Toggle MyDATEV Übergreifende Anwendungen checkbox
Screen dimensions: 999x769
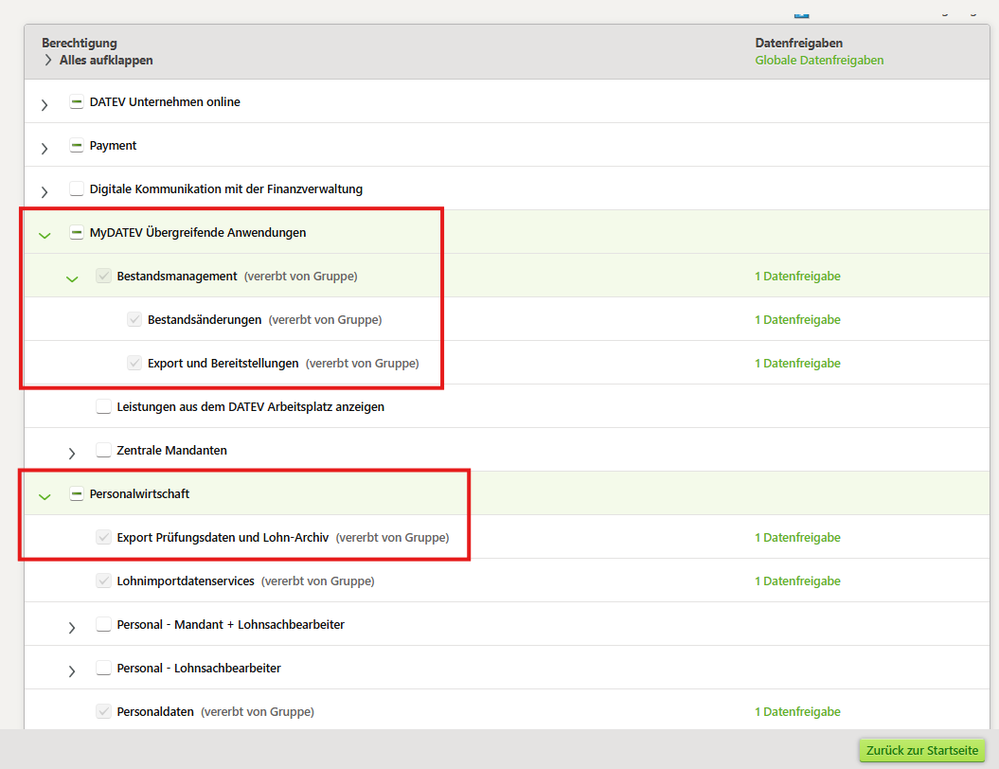[x=76, y=233]
